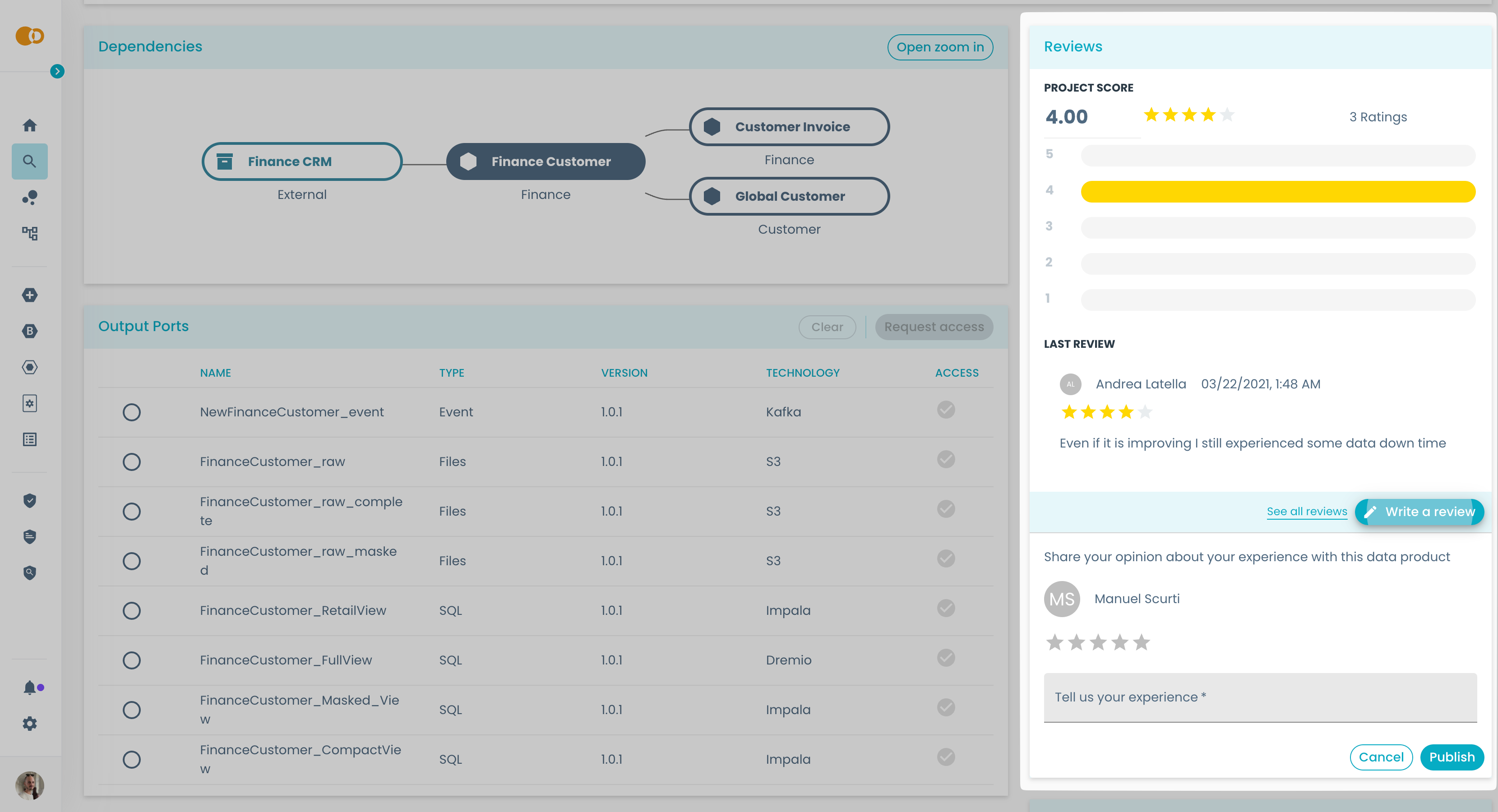The image size is (1498, 812).
Task: Select the FinanceCustomer_raw output port
Action: tap(132, 461)
